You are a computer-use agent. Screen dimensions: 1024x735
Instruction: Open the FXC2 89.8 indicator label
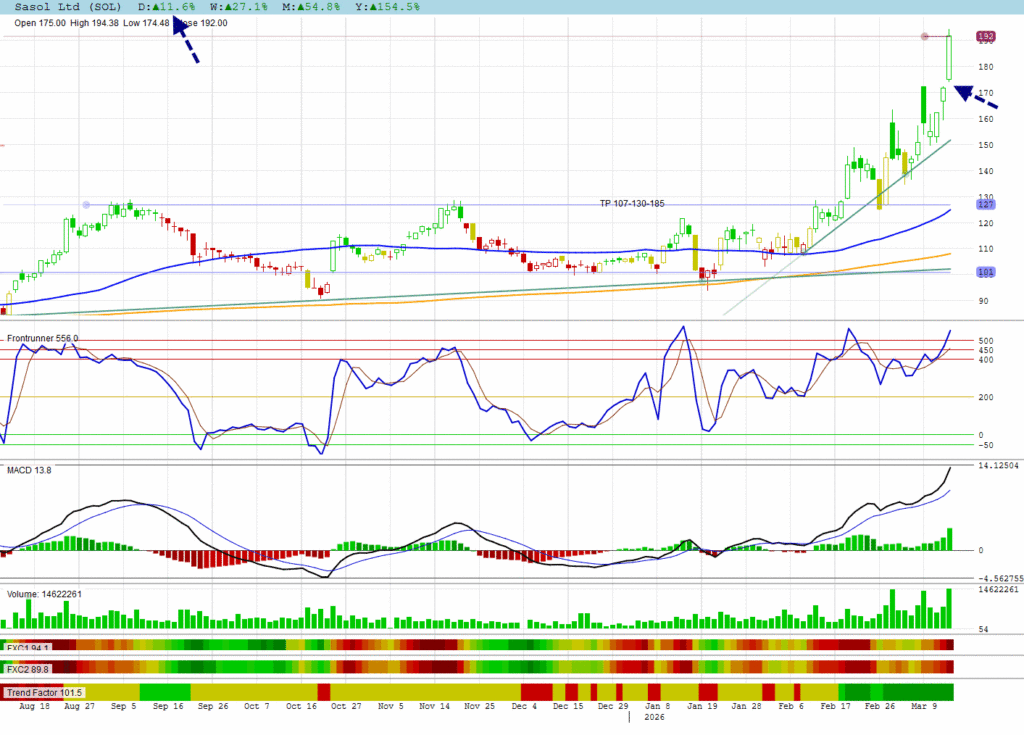click(26, 668)
